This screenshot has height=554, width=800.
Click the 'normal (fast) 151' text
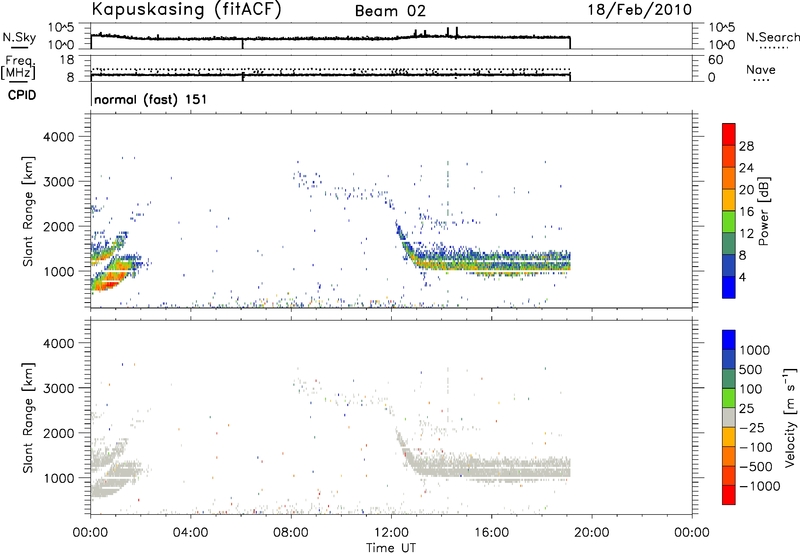click(x=151, y=99)
